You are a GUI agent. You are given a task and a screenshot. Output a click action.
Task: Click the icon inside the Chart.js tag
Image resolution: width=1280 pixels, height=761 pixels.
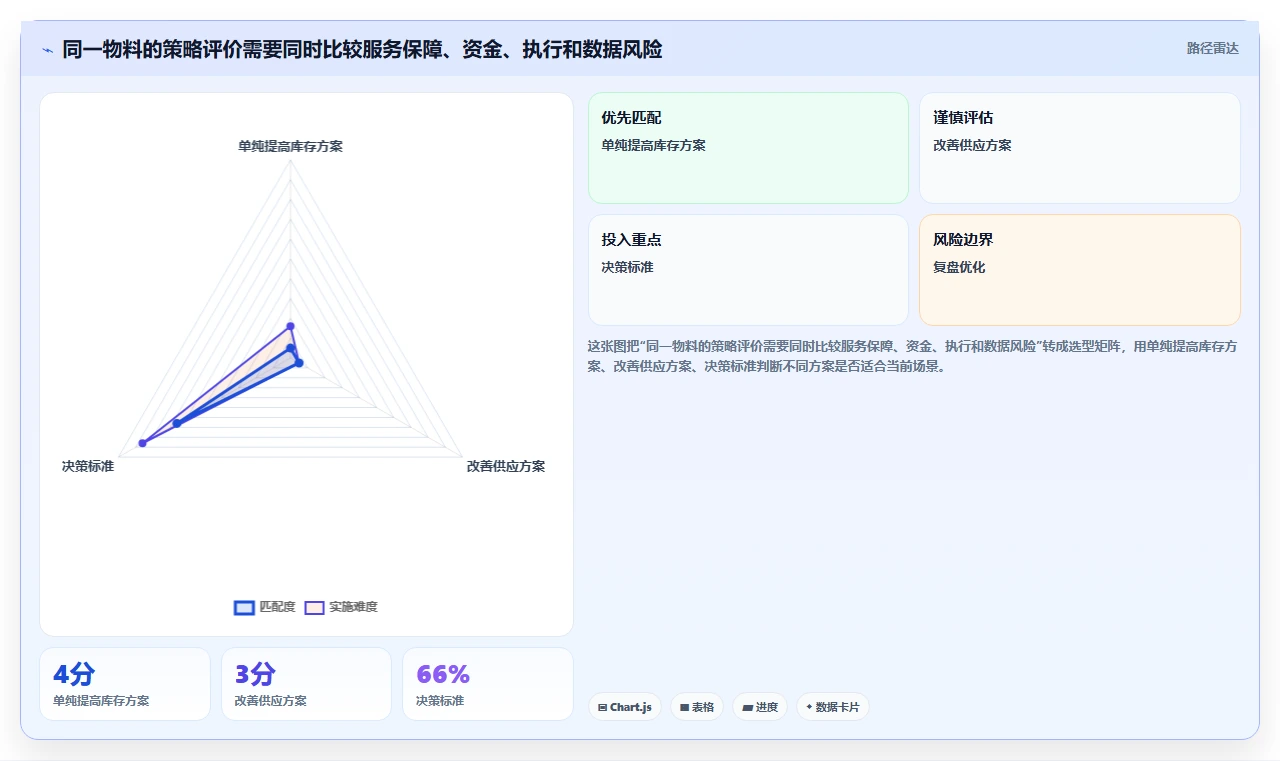tap(602, 707)
